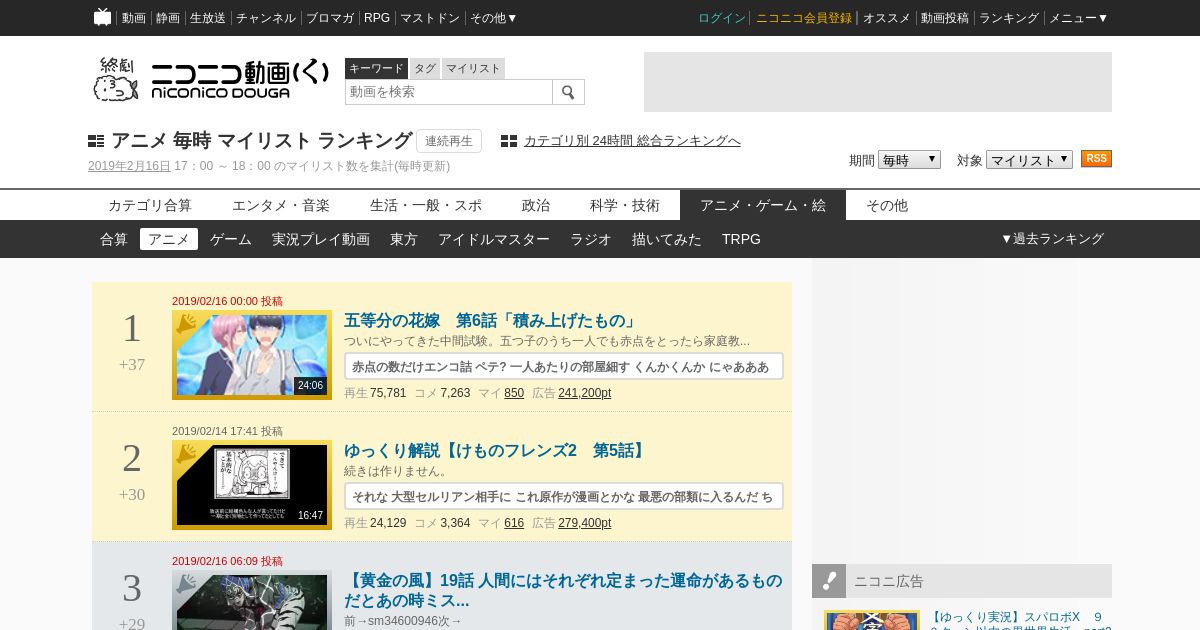Click the magnifier search button
This screenshot has width=1200, height=630.
[x=568, y=92]
